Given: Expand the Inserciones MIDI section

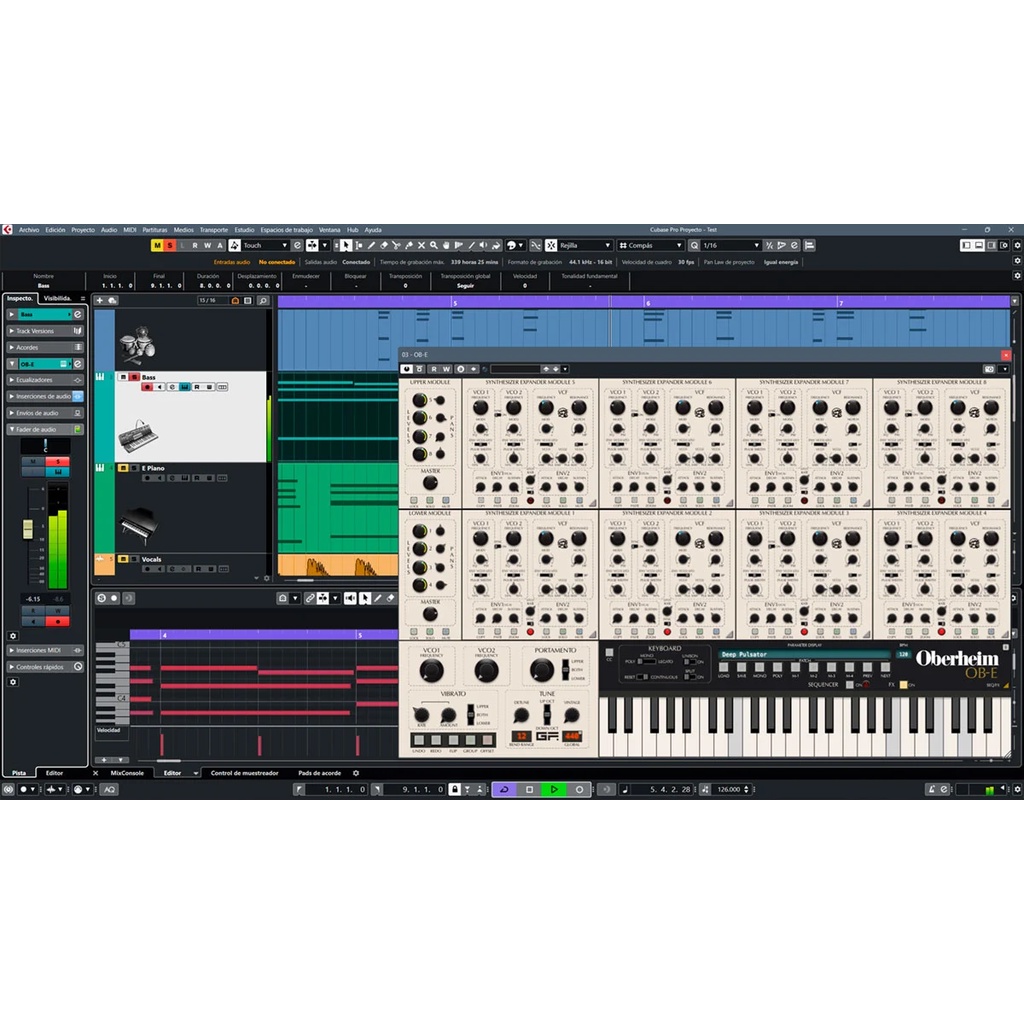Looking at the screenshot, I should [x=12, y=650].
